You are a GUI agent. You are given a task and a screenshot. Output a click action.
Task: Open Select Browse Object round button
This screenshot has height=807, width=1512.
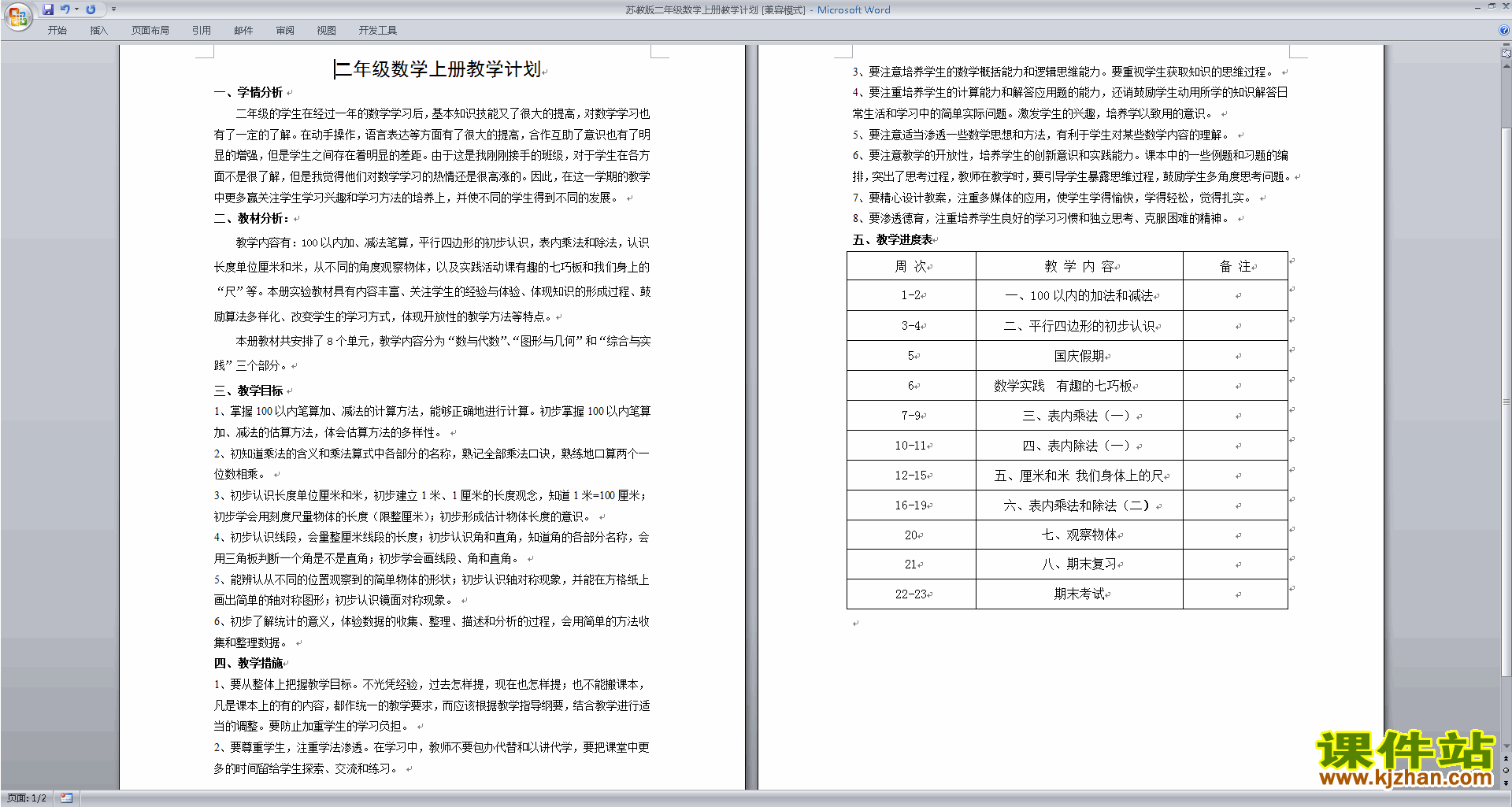tap(1506, 771)
